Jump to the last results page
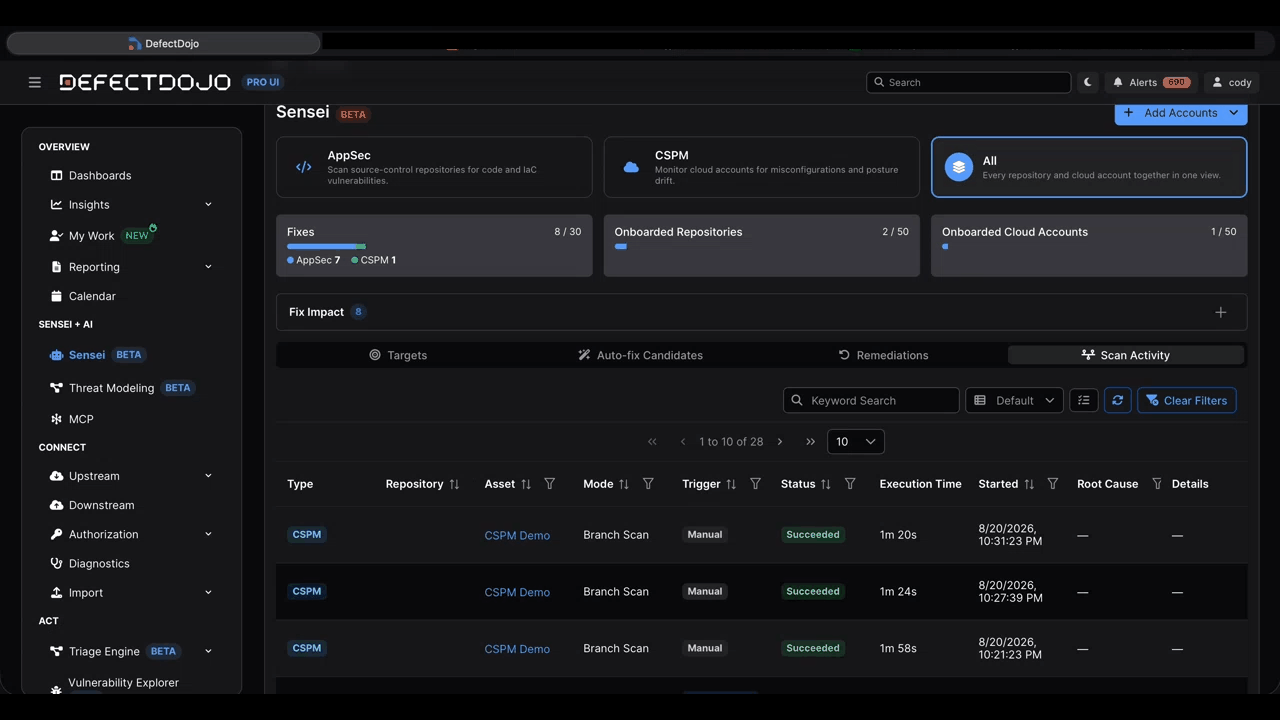1280x720 pixels. (x=810, y=441)
